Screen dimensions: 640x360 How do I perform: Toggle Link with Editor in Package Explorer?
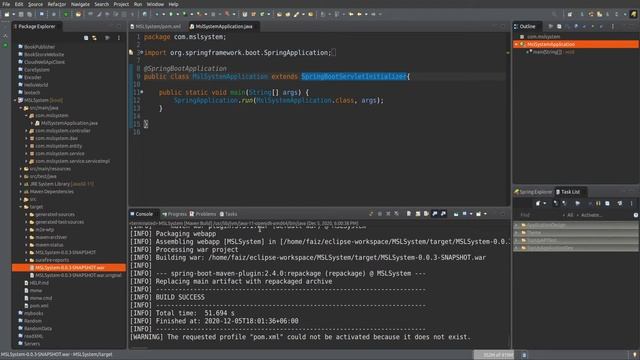coord(94,38)
